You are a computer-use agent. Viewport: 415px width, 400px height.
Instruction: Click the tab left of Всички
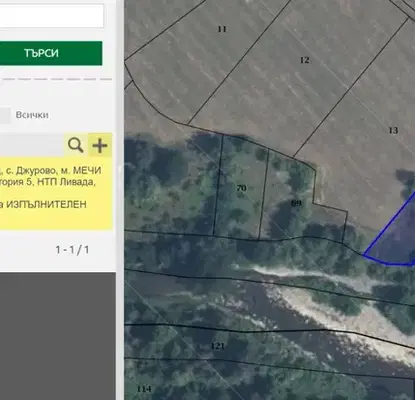point(5,116)
